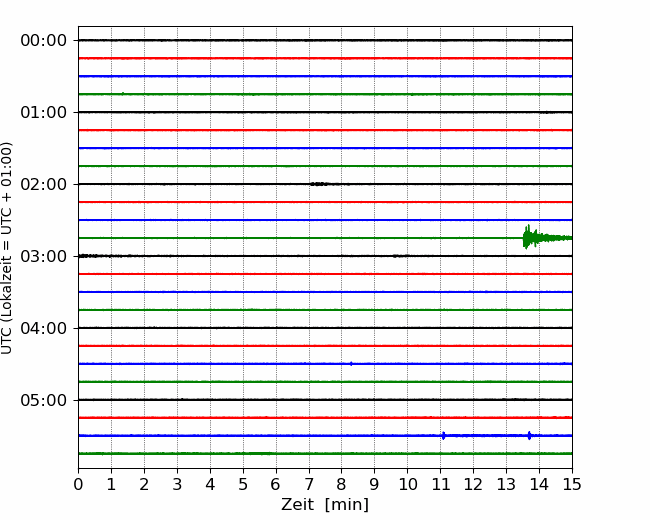Click the 05:00 time label
Screen dimensions: 650x520
(44, 400)
